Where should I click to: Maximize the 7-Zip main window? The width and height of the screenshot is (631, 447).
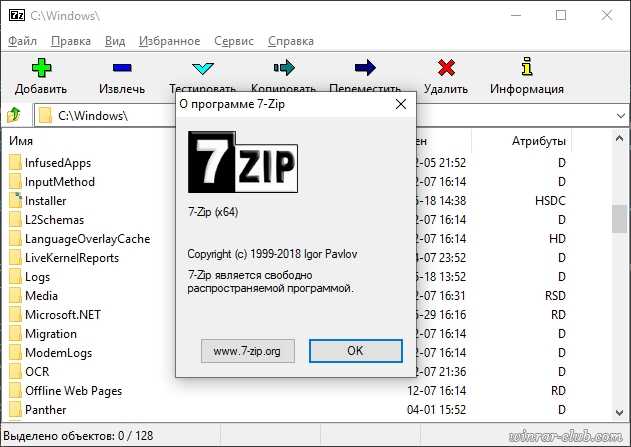coord(561,15)
